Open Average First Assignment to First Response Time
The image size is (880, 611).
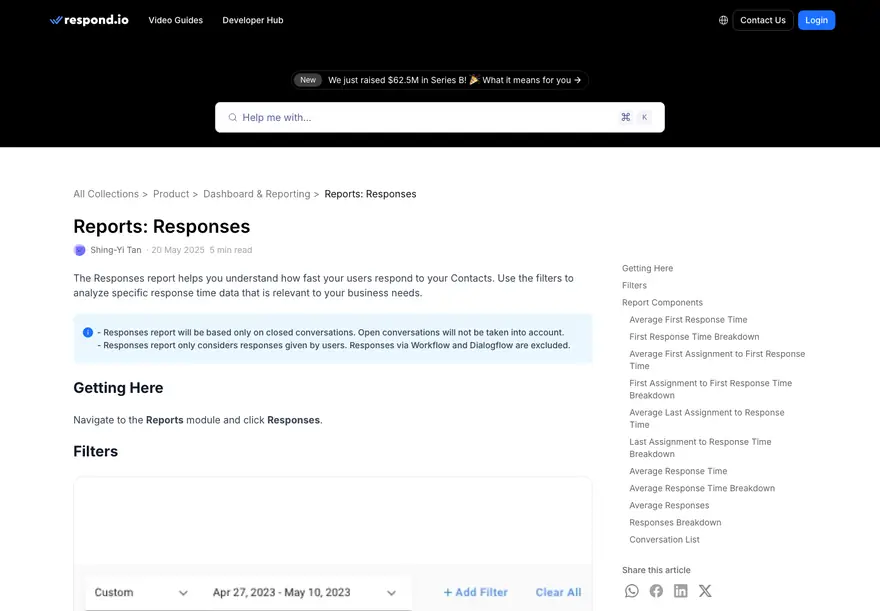point(717,360)
